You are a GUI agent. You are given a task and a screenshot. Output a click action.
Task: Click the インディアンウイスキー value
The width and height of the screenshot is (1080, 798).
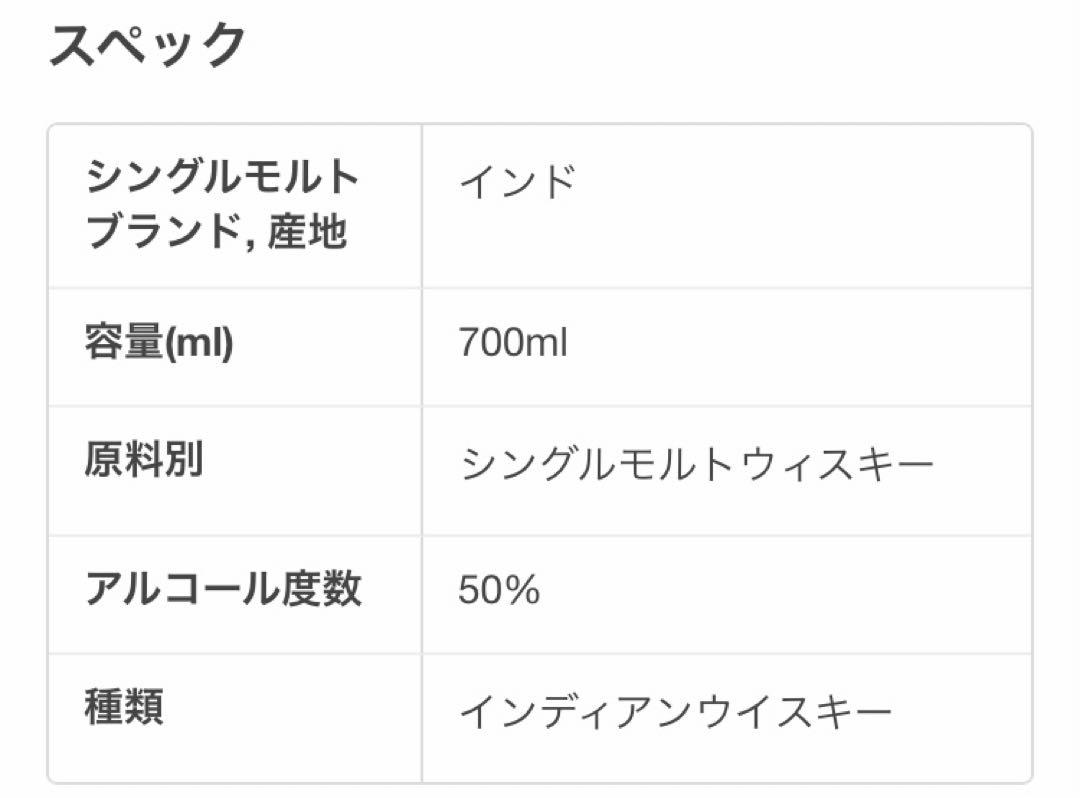pyautogui.click(x=676, y=712)
